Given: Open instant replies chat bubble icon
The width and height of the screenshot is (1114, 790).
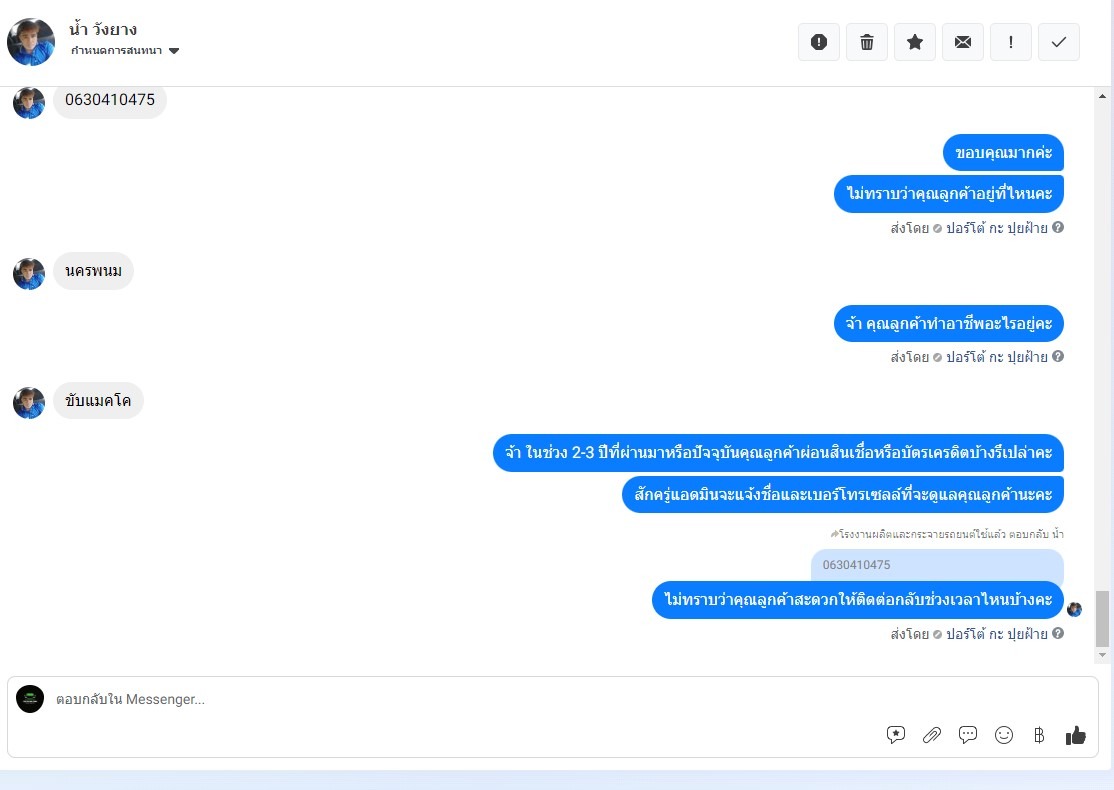Looking at the screenshot, I should (968, 735).
